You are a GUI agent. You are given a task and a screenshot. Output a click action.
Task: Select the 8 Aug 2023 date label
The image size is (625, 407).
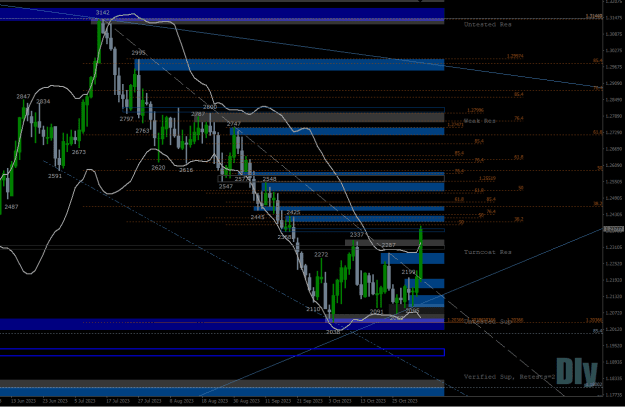pos(181,401)
